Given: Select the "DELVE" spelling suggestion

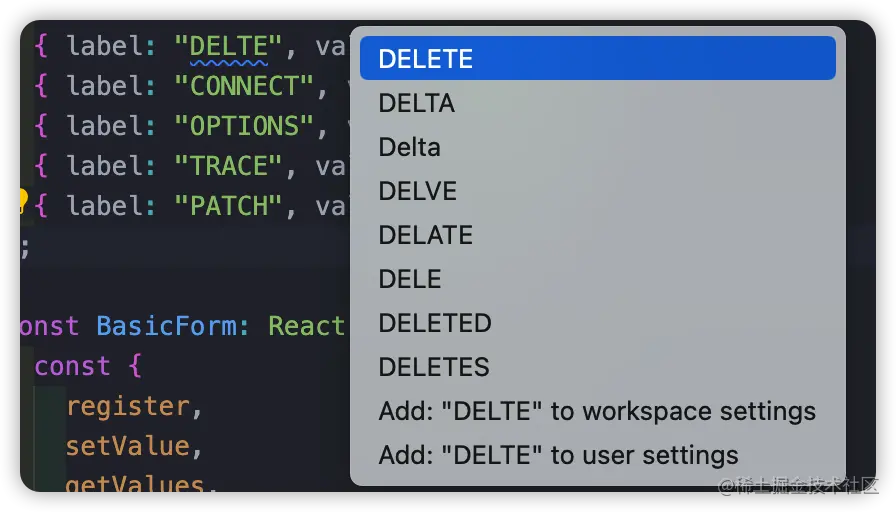Looking at the screenshot, I should (x=418, y=191).
